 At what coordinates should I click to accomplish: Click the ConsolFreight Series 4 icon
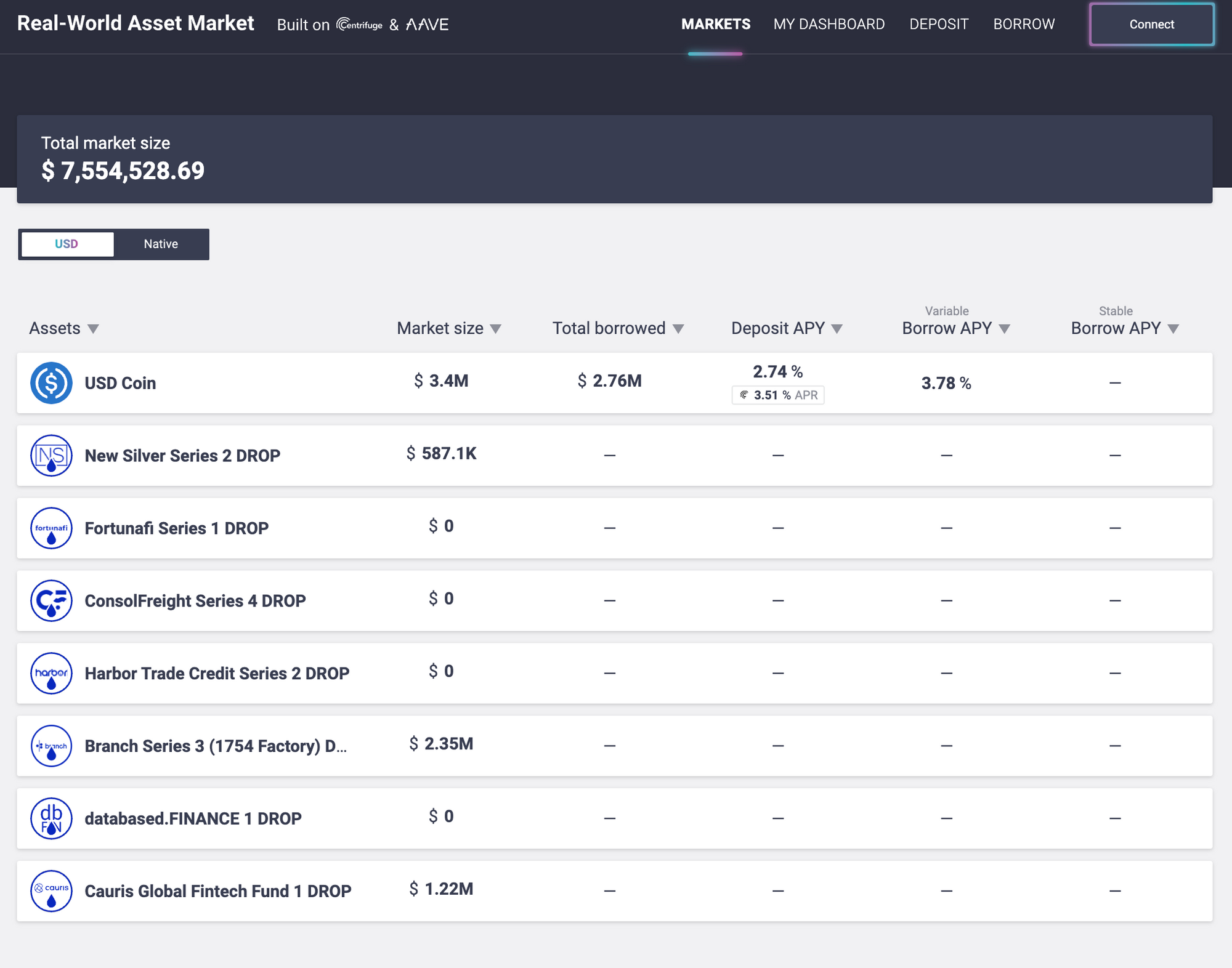[51, 601]
